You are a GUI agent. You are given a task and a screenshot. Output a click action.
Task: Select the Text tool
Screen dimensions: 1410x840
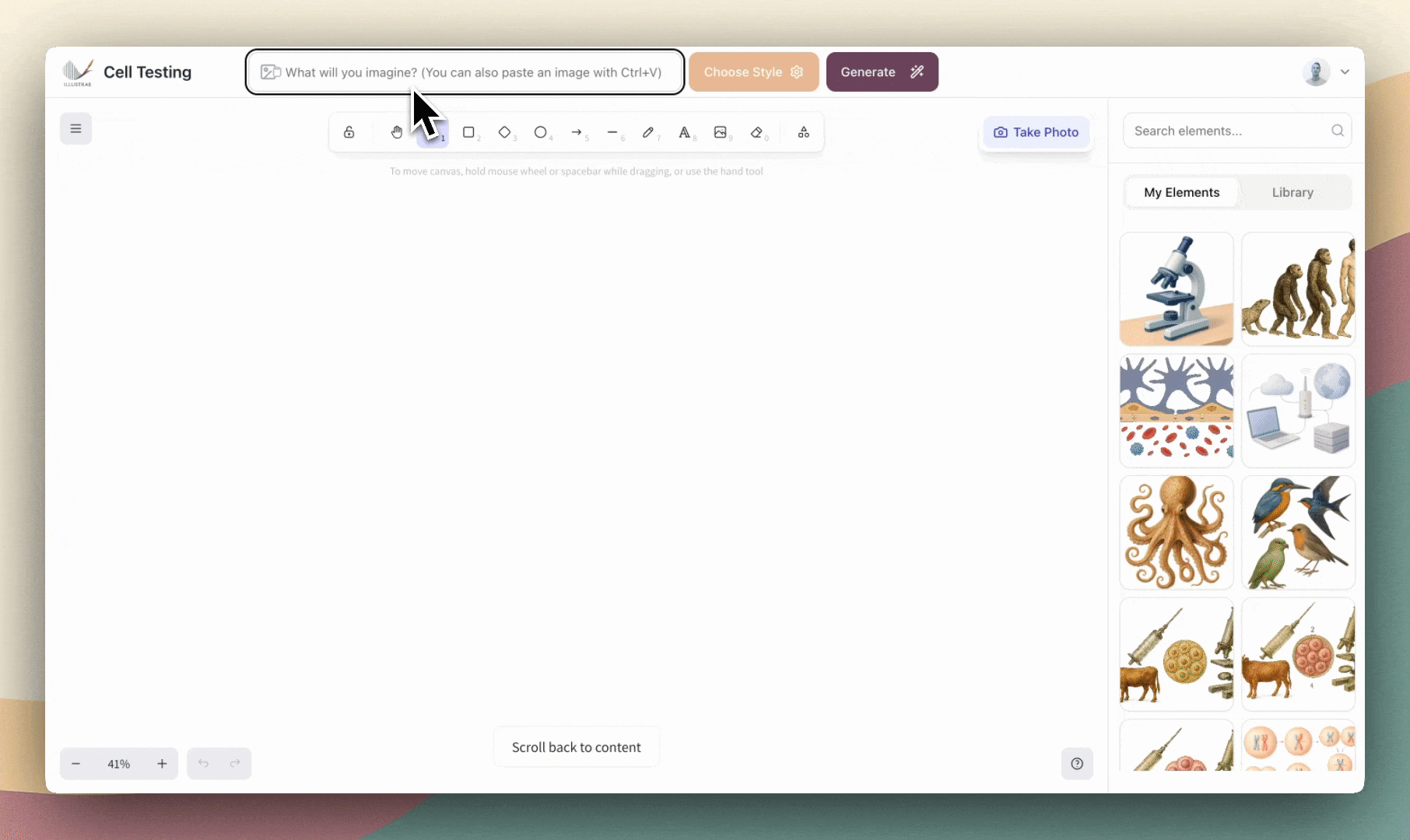point(685,132)
